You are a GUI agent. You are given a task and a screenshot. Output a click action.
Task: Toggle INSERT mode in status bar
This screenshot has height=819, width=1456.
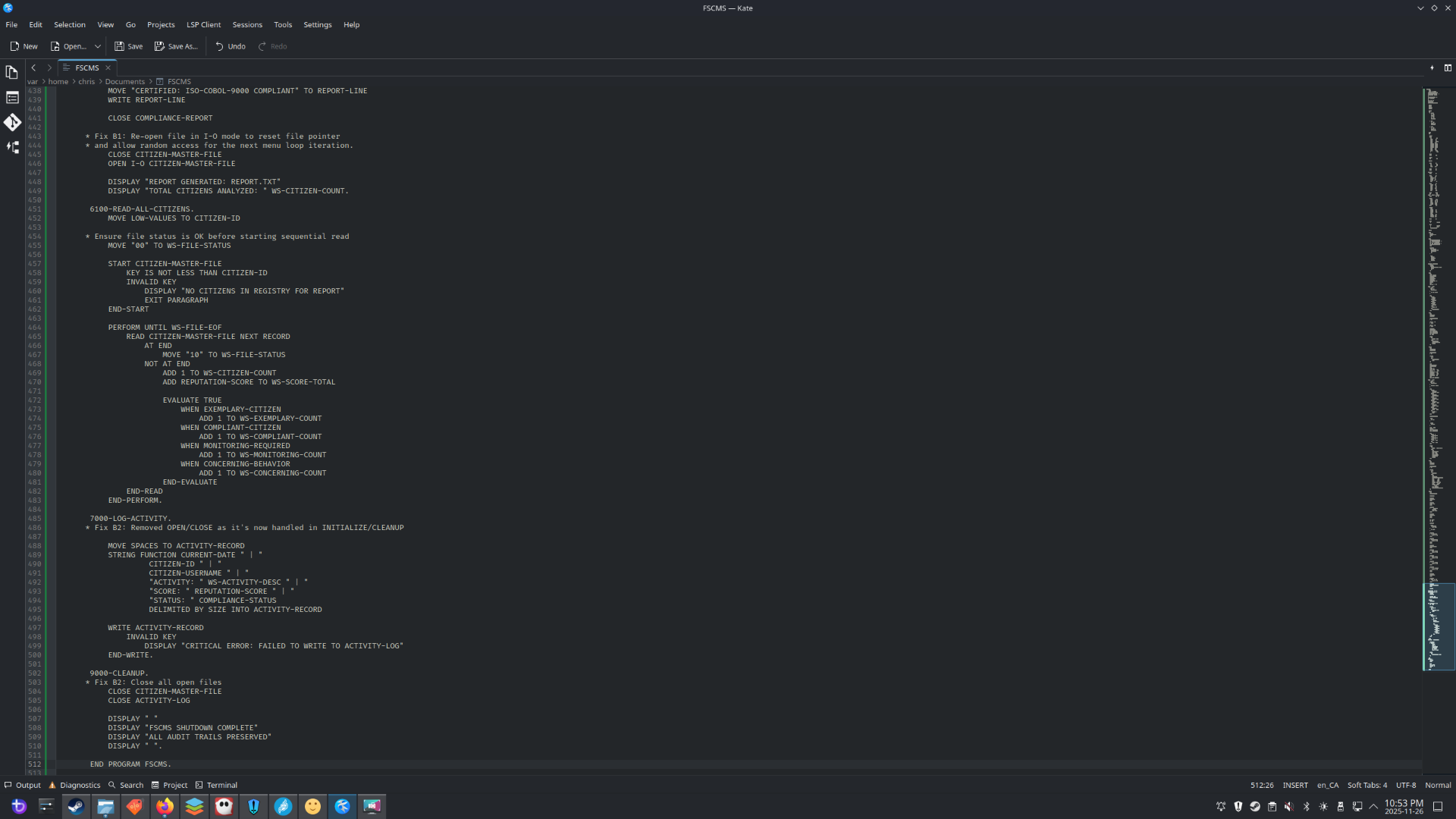(x=1294, y=785)
